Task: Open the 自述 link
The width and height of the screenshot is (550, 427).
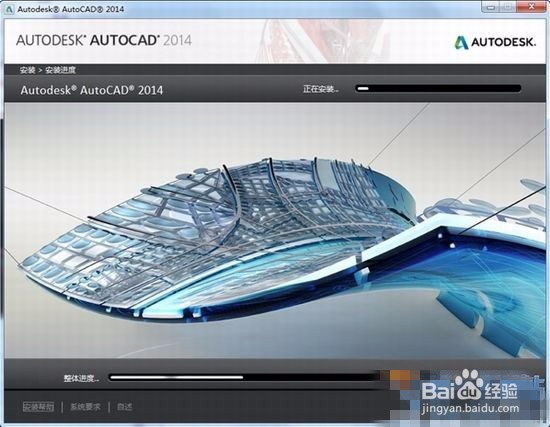Action: coord(125,407)
